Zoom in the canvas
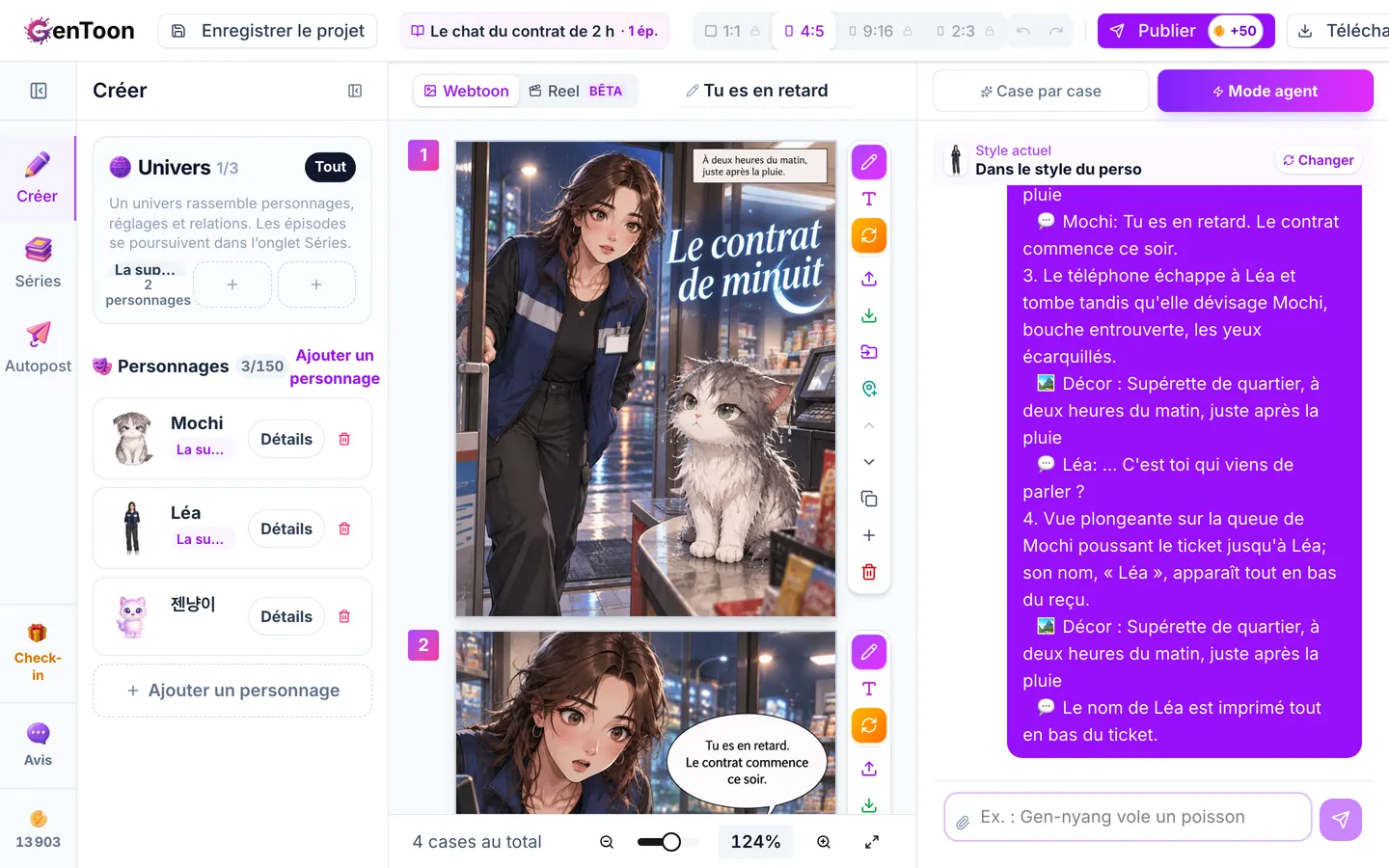This screenshot has width=1389, height=868. pyautogui.click(x=824, y=842)
